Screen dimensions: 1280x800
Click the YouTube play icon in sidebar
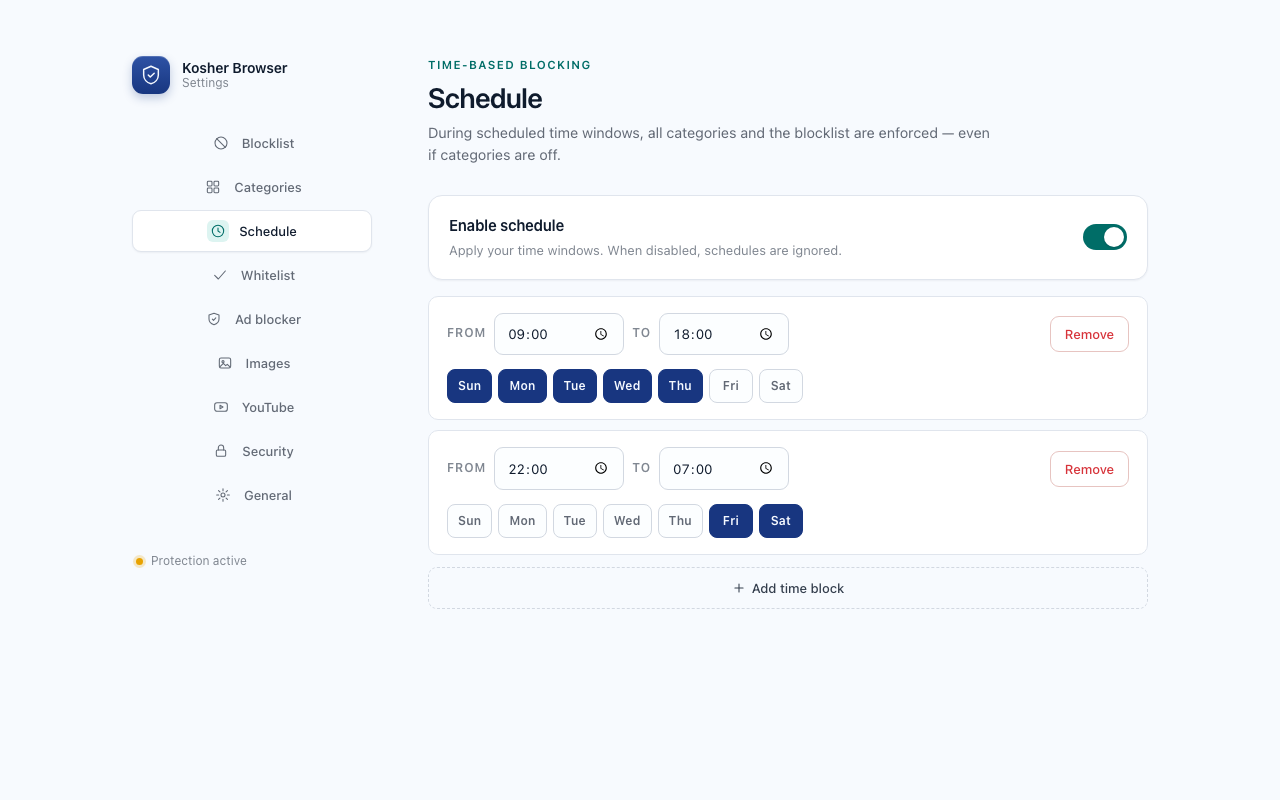(221, 407)
